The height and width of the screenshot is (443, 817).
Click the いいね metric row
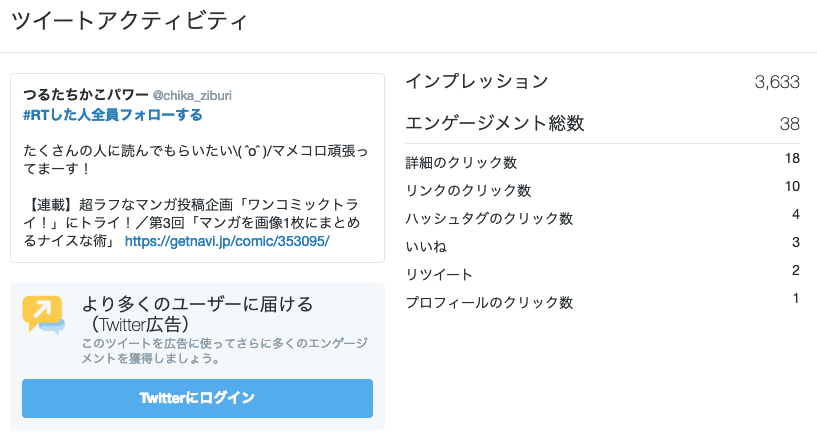click(x=602, y=246)
